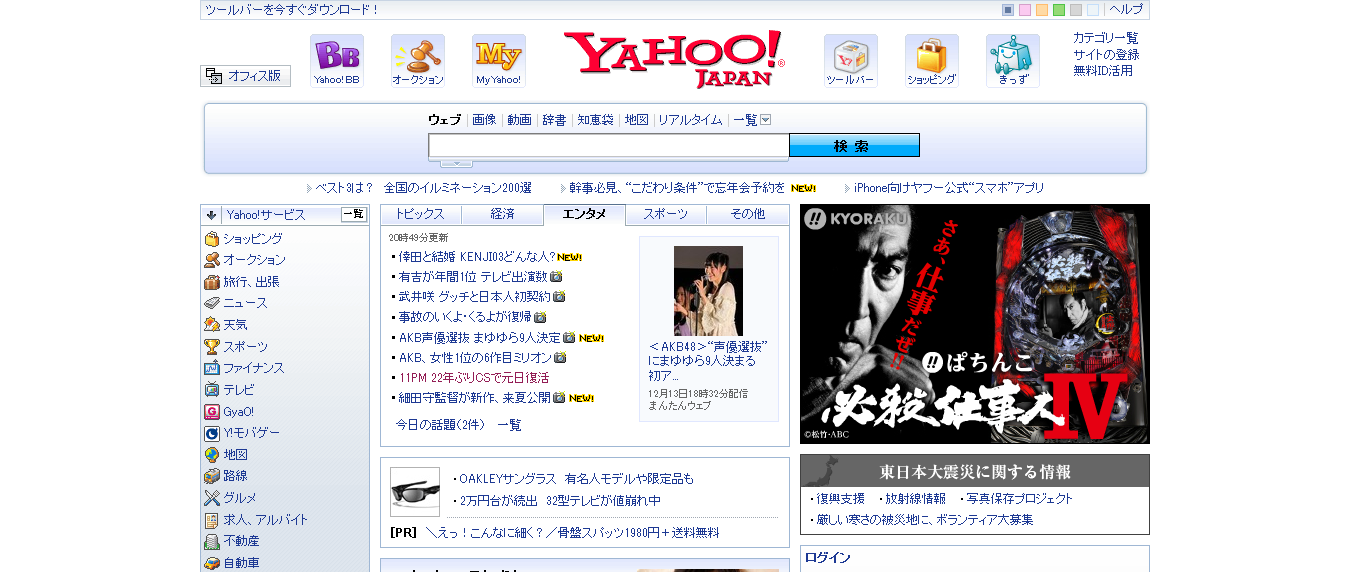Choose the pale blue theme color swatch
The width and height of the screenshot is (1349, 572).
click(1093, 10)
